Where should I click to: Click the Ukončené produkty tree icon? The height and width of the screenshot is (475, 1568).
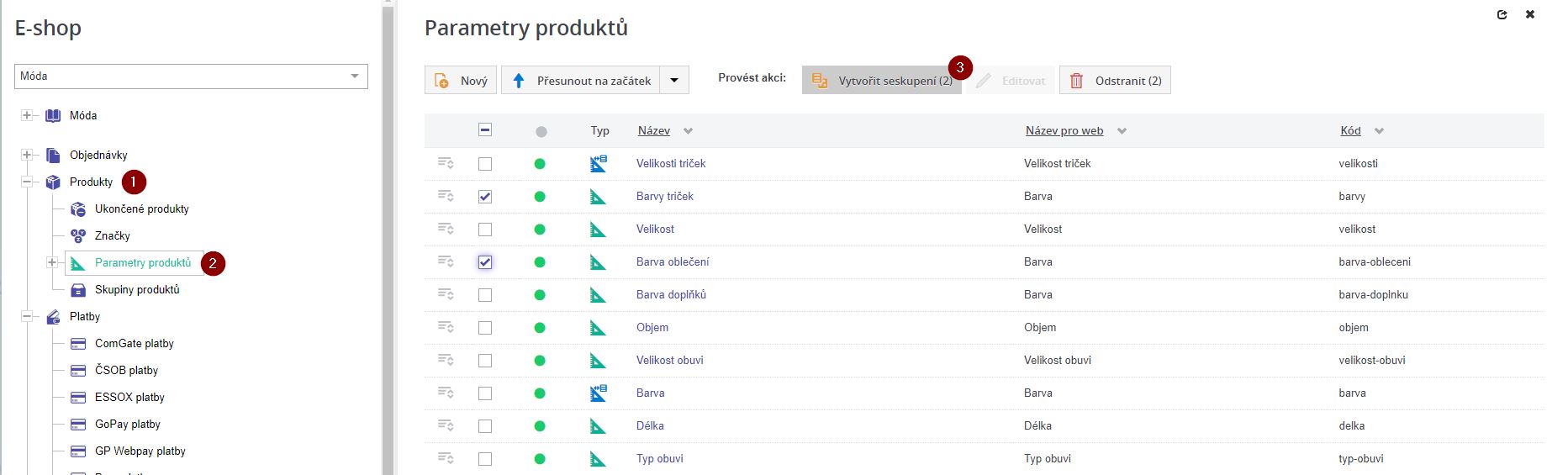click(x=78, y=209)
